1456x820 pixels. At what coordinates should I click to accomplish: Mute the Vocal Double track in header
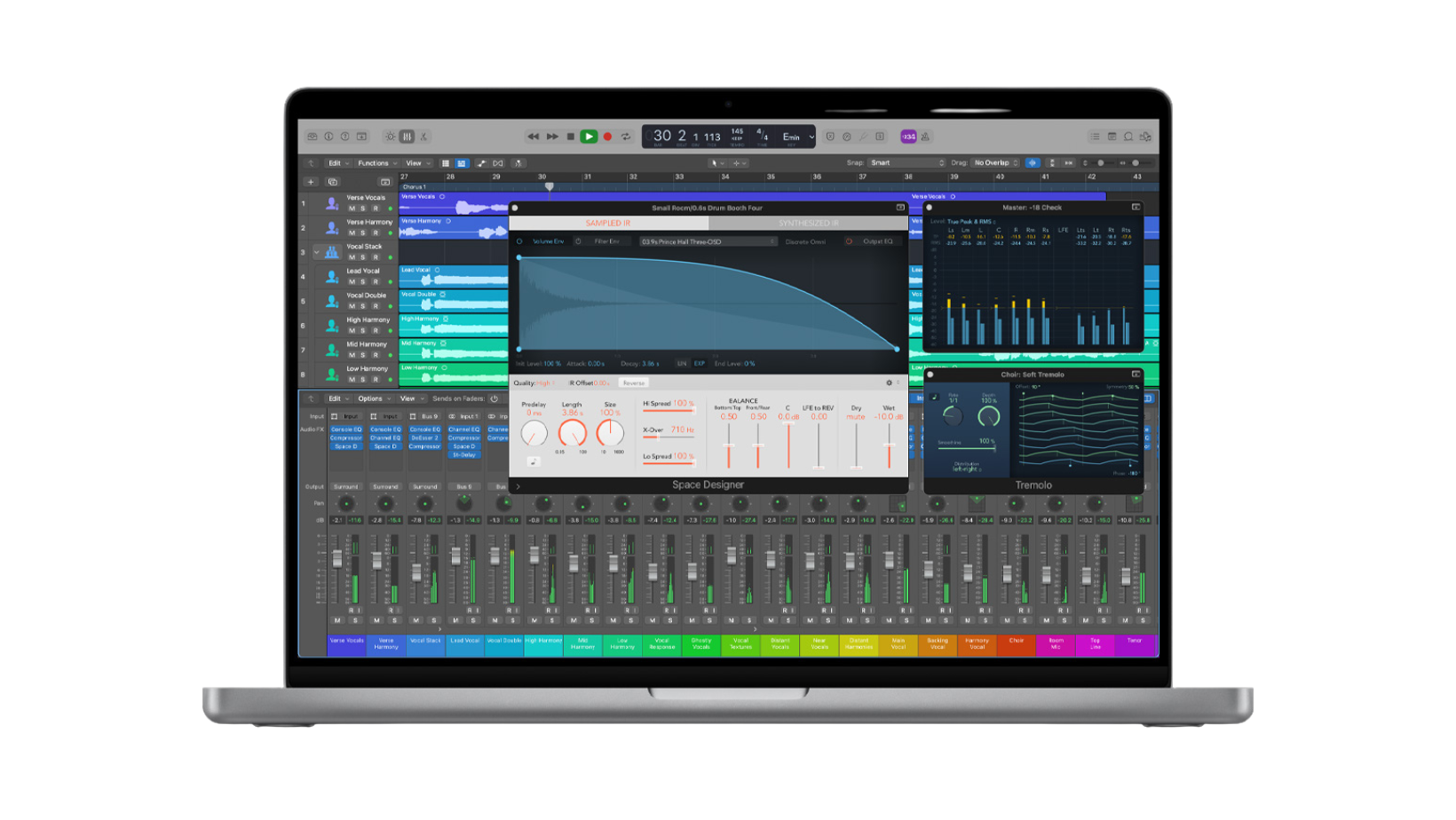click(x=352, y=306)
